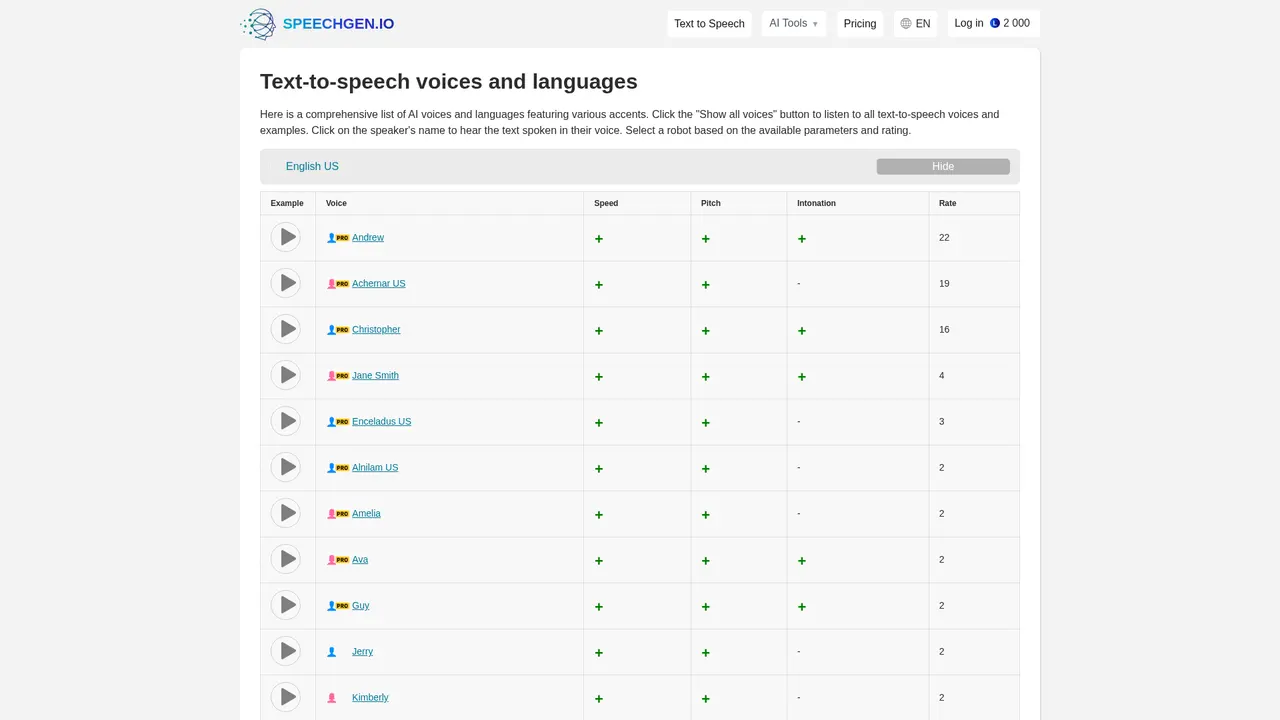Open the Kimberly voice link
Screen dimensions: 1280x720
click(x=370, y=698)
